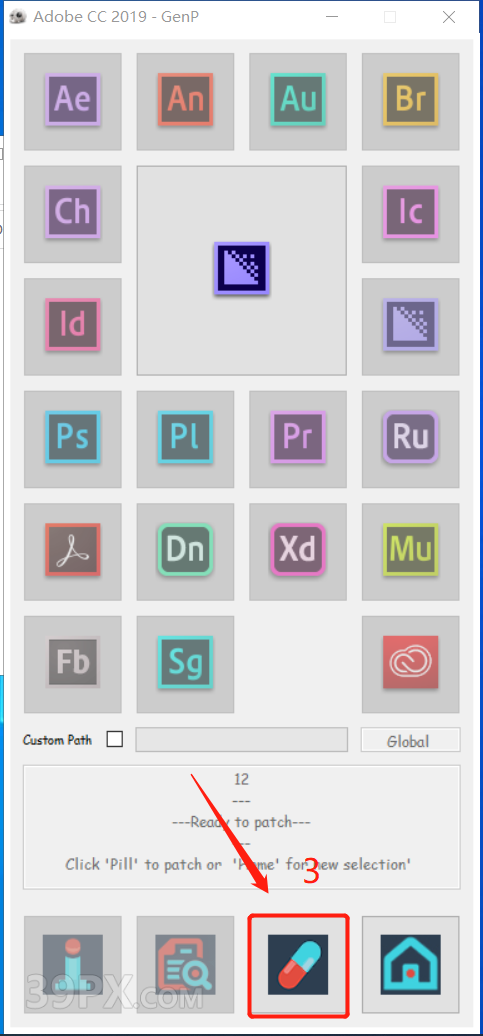Image resolution: width=483 pixels, height=1036 pixels.
Task: Select the Adobe XD icon
Action: (x=298, y=552)
